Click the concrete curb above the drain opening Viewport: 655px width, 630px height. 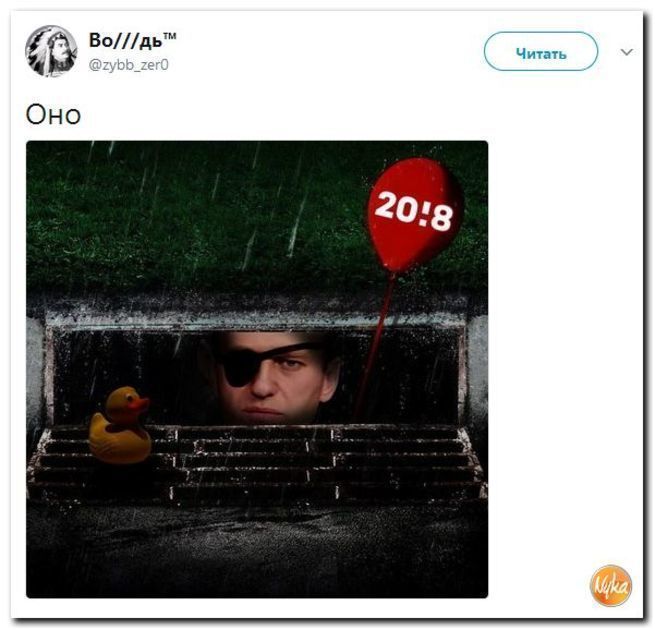pos(255,313)
